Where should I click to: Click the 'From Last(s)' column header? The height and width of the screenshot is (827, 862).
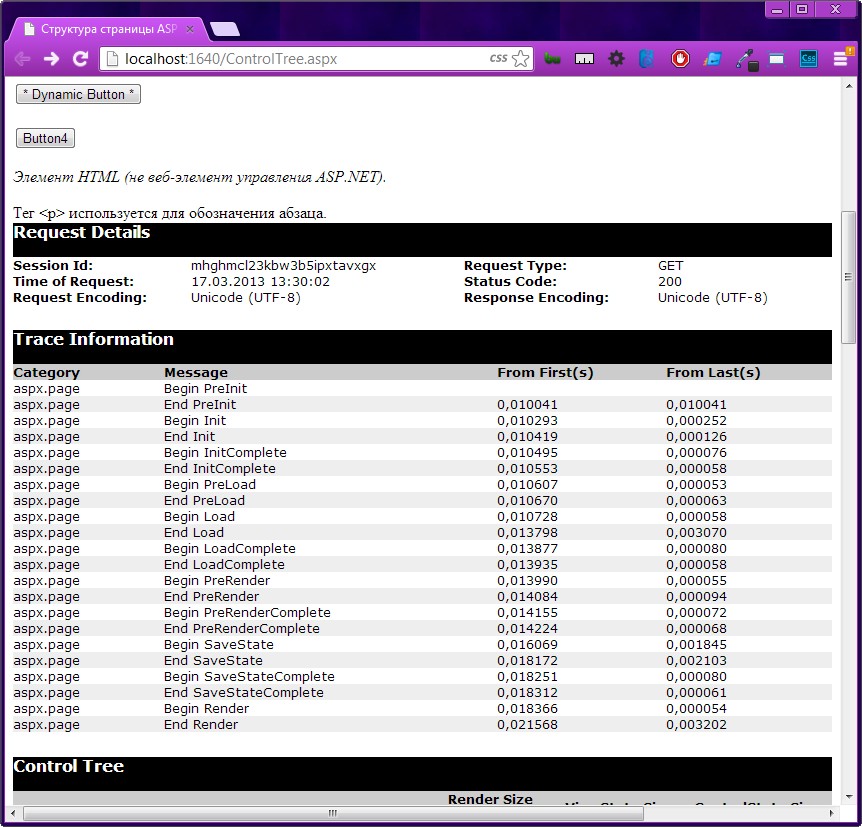coord(713,372)
